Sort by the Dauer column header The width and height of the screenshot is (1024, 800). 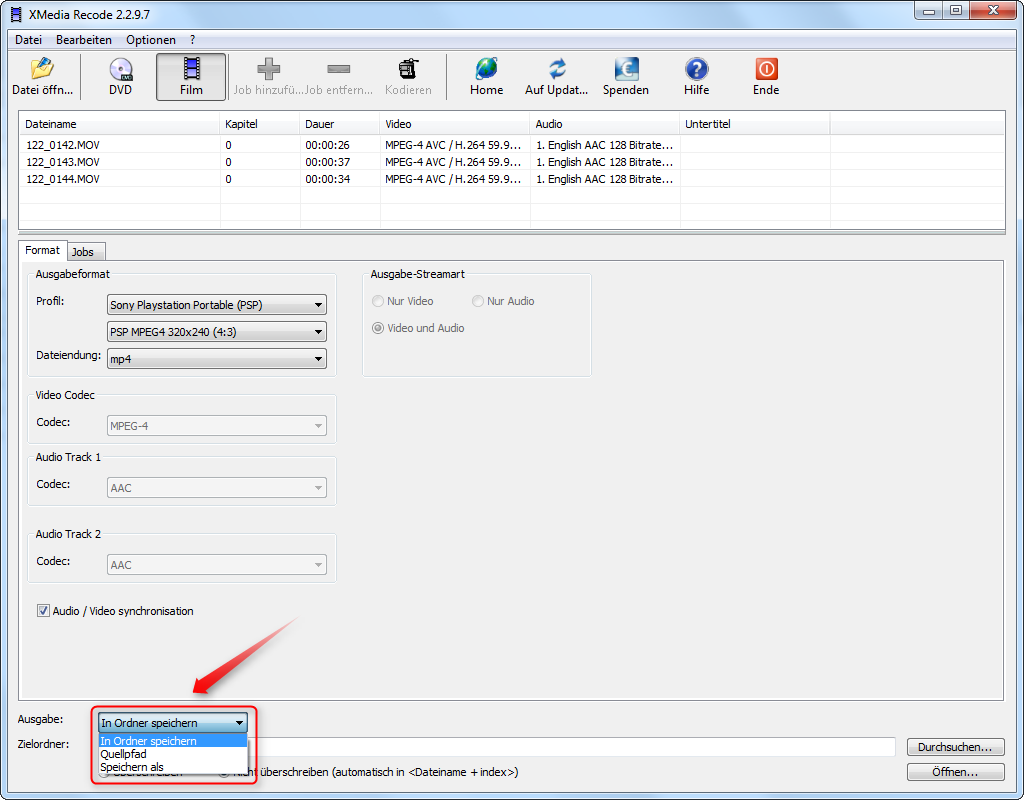339,124
